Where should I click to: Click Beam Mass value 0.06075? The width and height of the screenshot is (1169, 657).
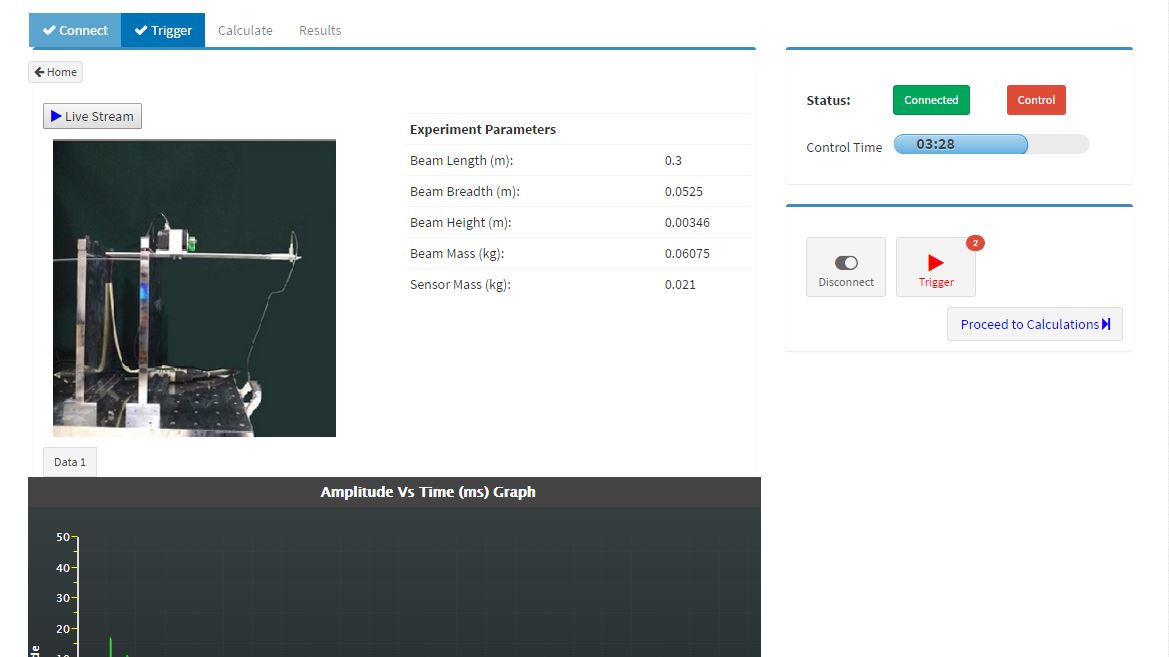(x=687, y=254)
